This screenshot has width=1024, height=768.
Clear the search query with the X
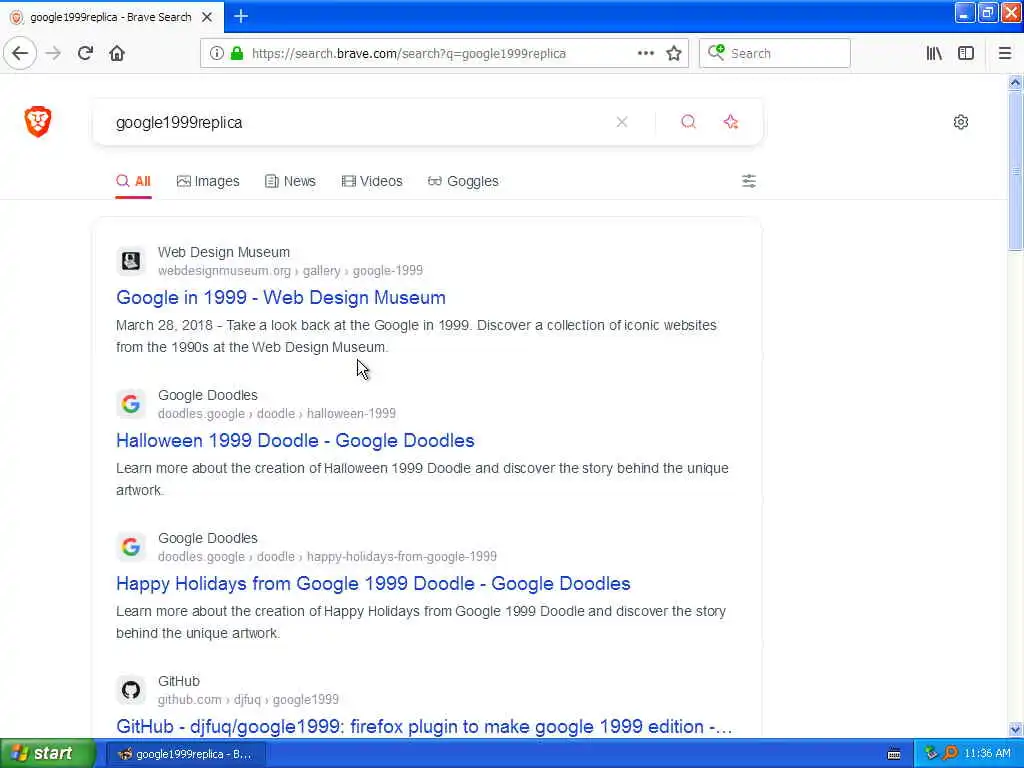point(622,122)
